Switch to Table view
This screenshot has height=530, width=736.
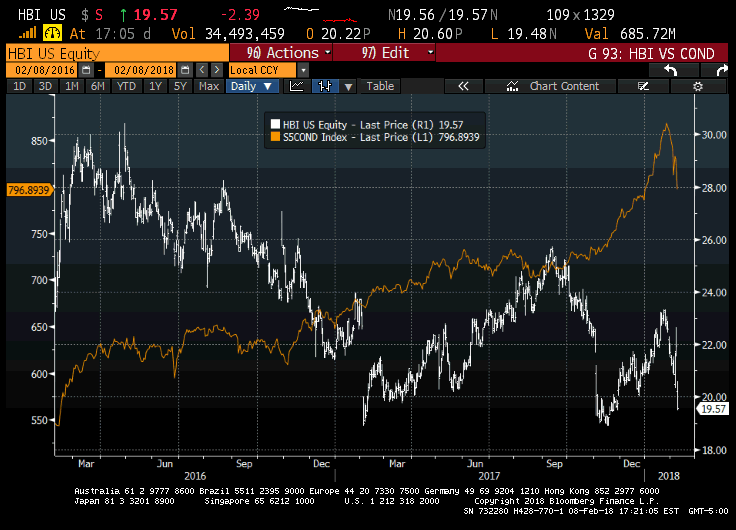380,86
